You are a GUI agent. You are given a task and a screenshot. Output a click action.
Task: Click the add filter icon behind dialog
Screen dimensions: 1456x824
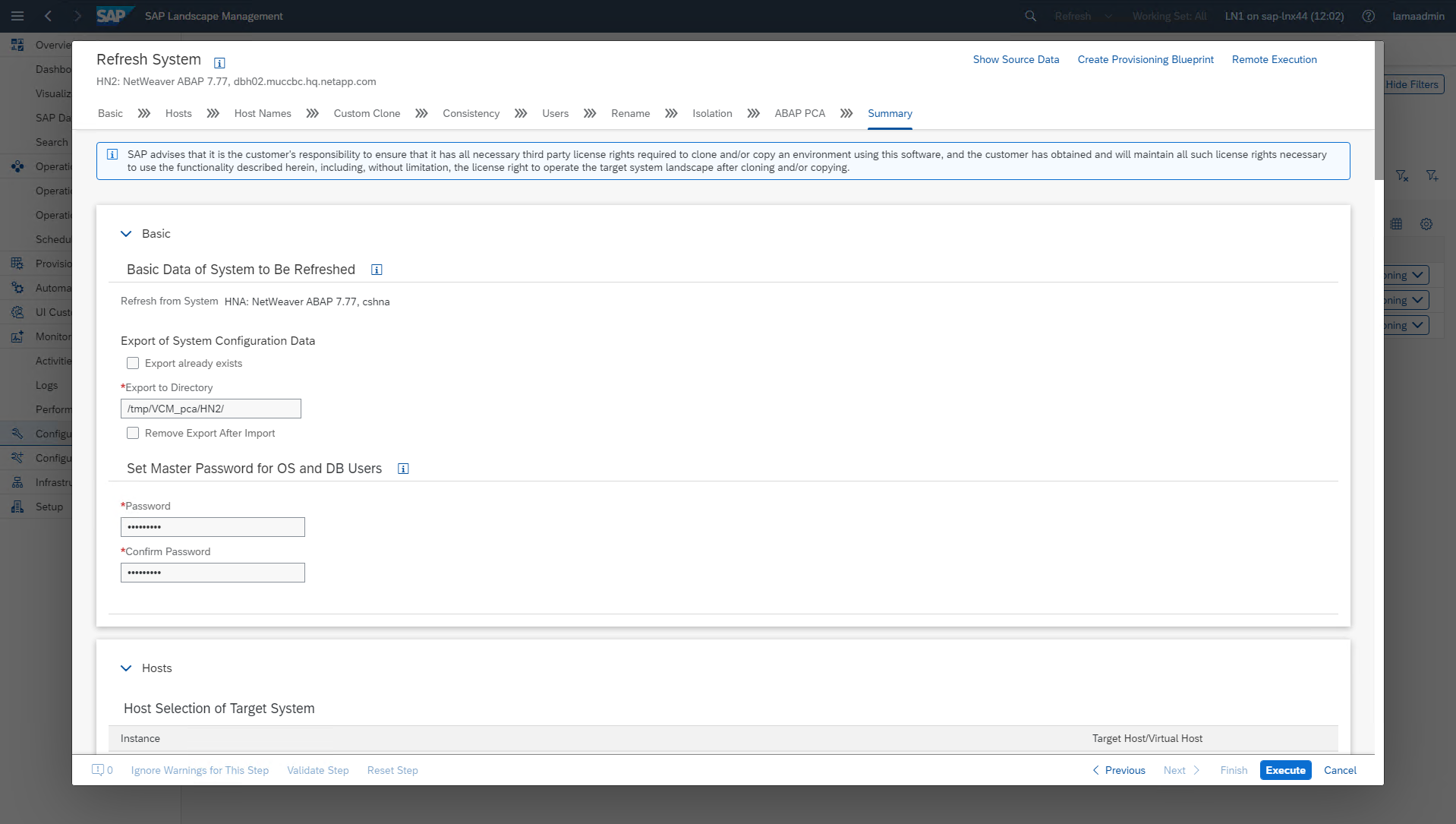pyautogui.click(x=1432, y=175)
